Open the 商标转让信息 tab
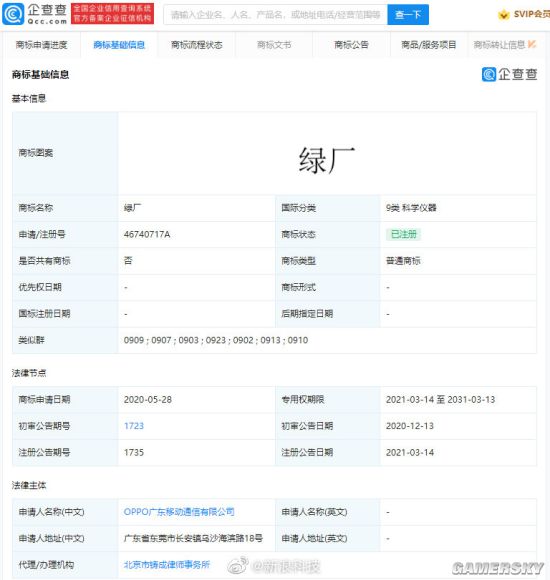Viewport: 550px width, 580px height. tap(499, 45)
